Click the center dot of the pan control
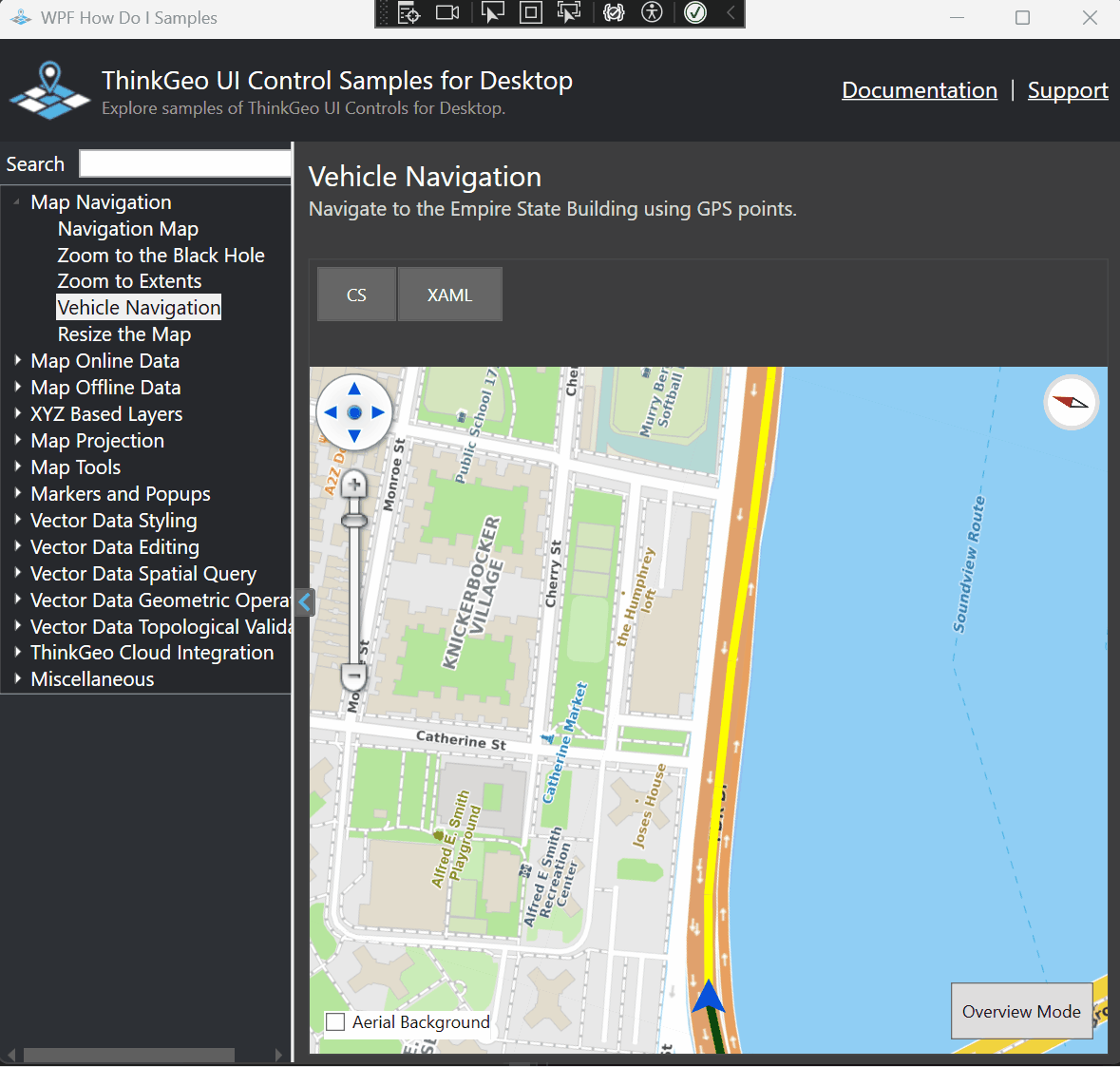 tap(354, 412)
